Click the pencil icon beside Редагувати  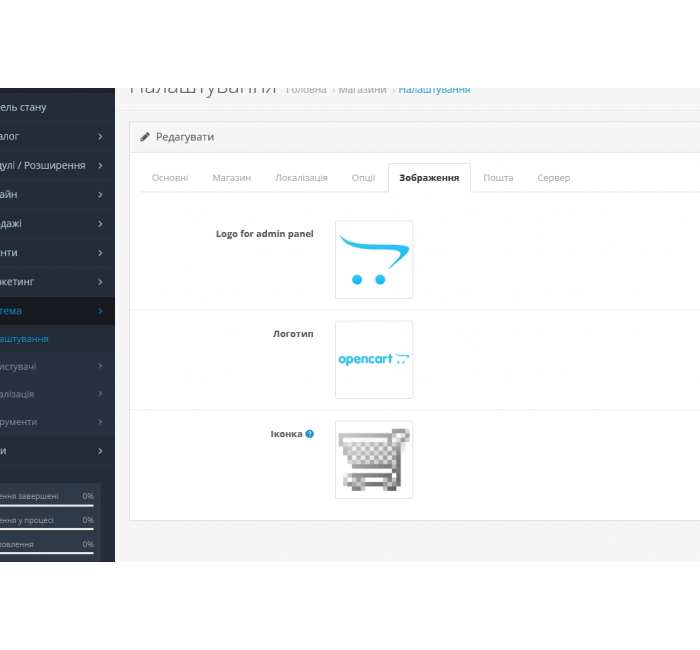tap(145, 137)
